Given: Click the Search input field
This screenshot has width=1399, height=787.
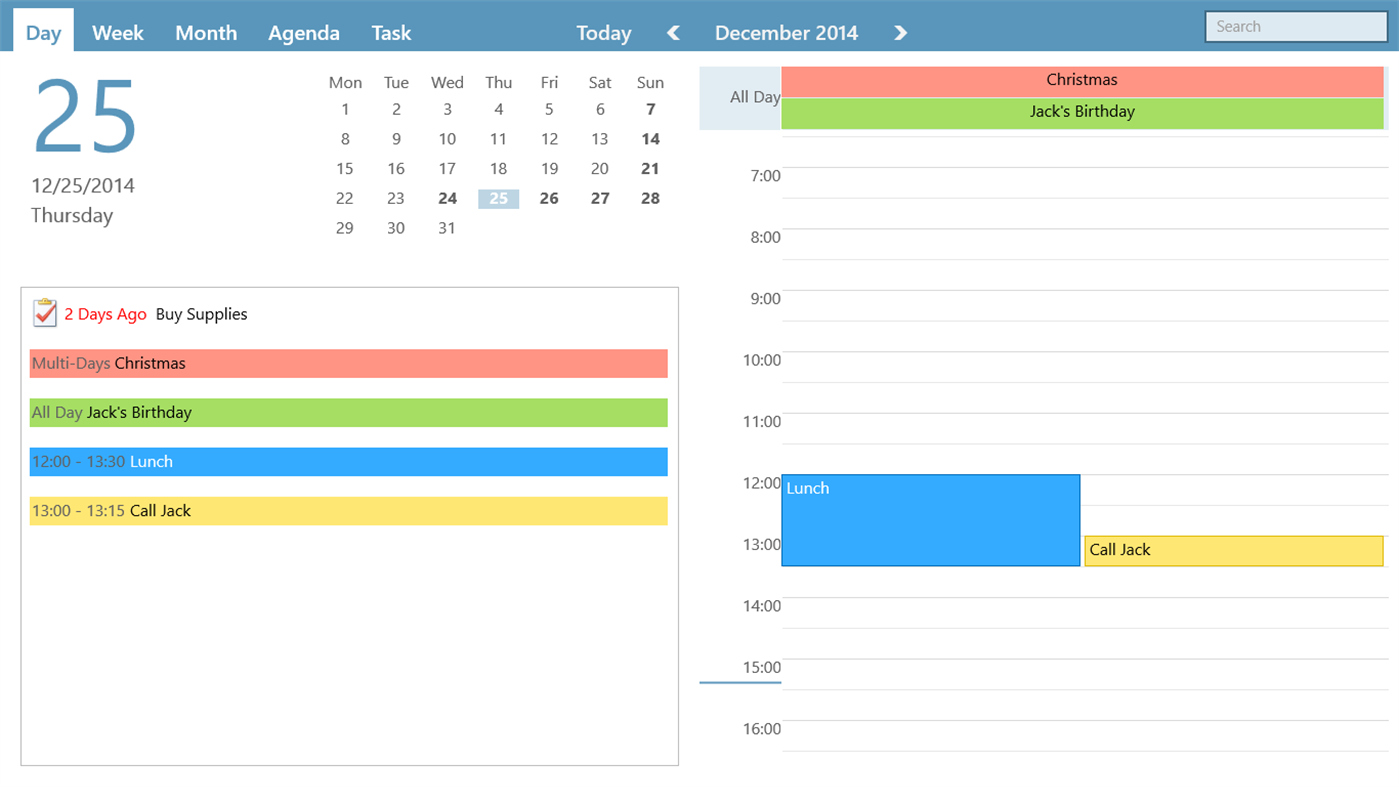Looking at the screenshot, I should coord(1295,26).
